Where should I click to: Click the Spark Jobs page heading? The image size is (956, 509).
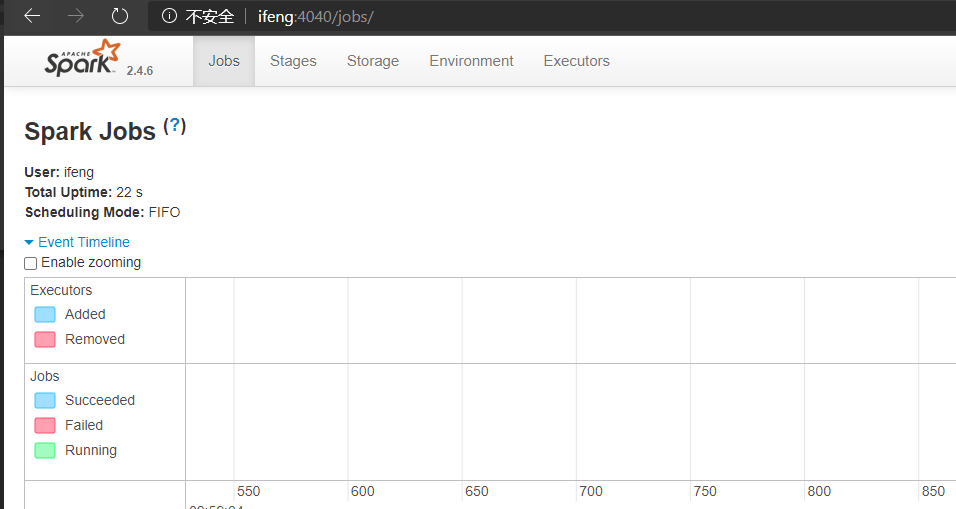90,132
